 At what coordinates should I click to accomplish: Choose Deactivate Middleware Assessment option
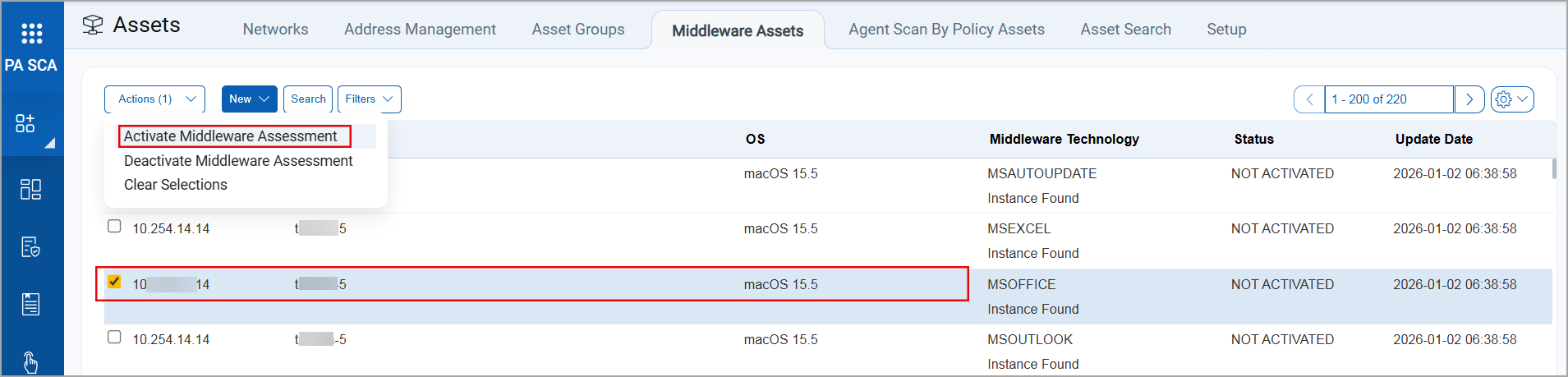(x=238, y=161)
